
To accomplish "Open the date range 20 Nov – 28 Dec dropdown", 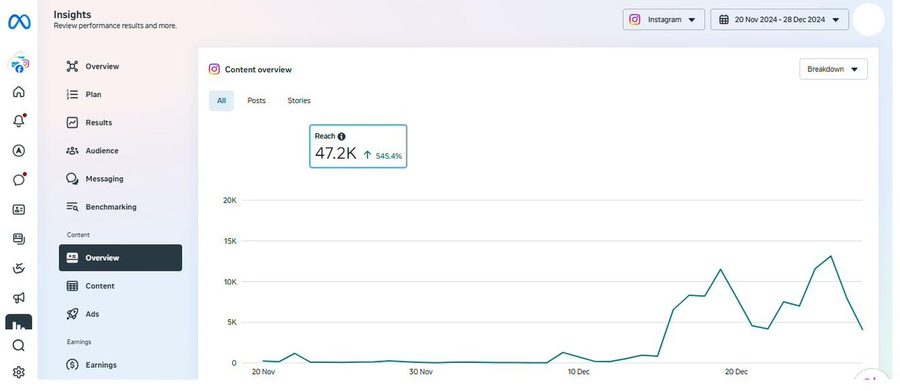I will pos(779,20).
